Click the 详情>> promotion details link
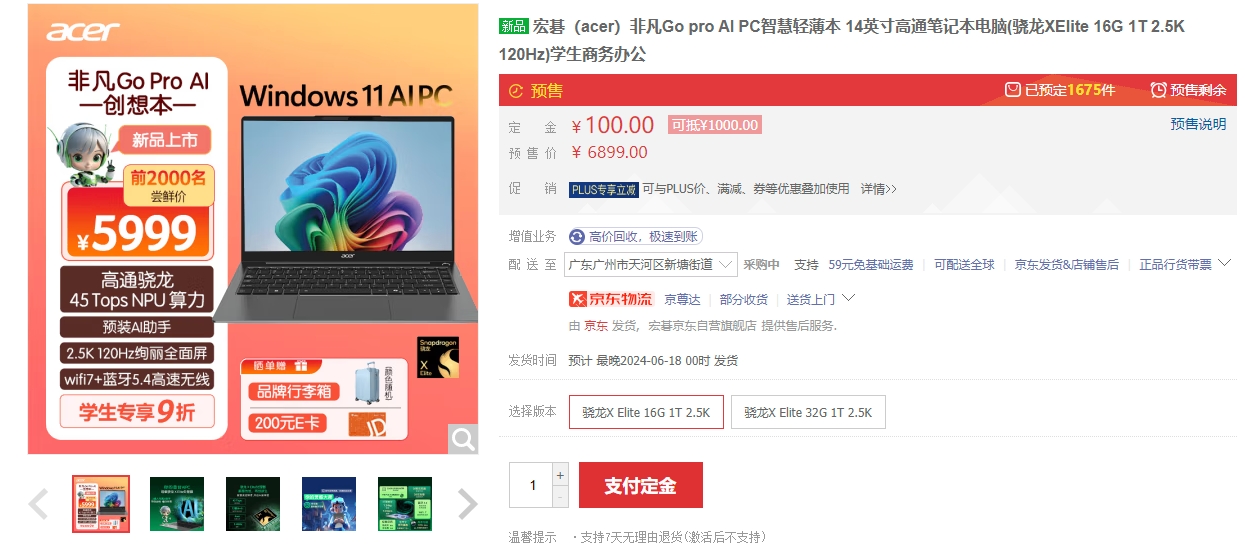The image size is (1245, 553). [879, 189]
